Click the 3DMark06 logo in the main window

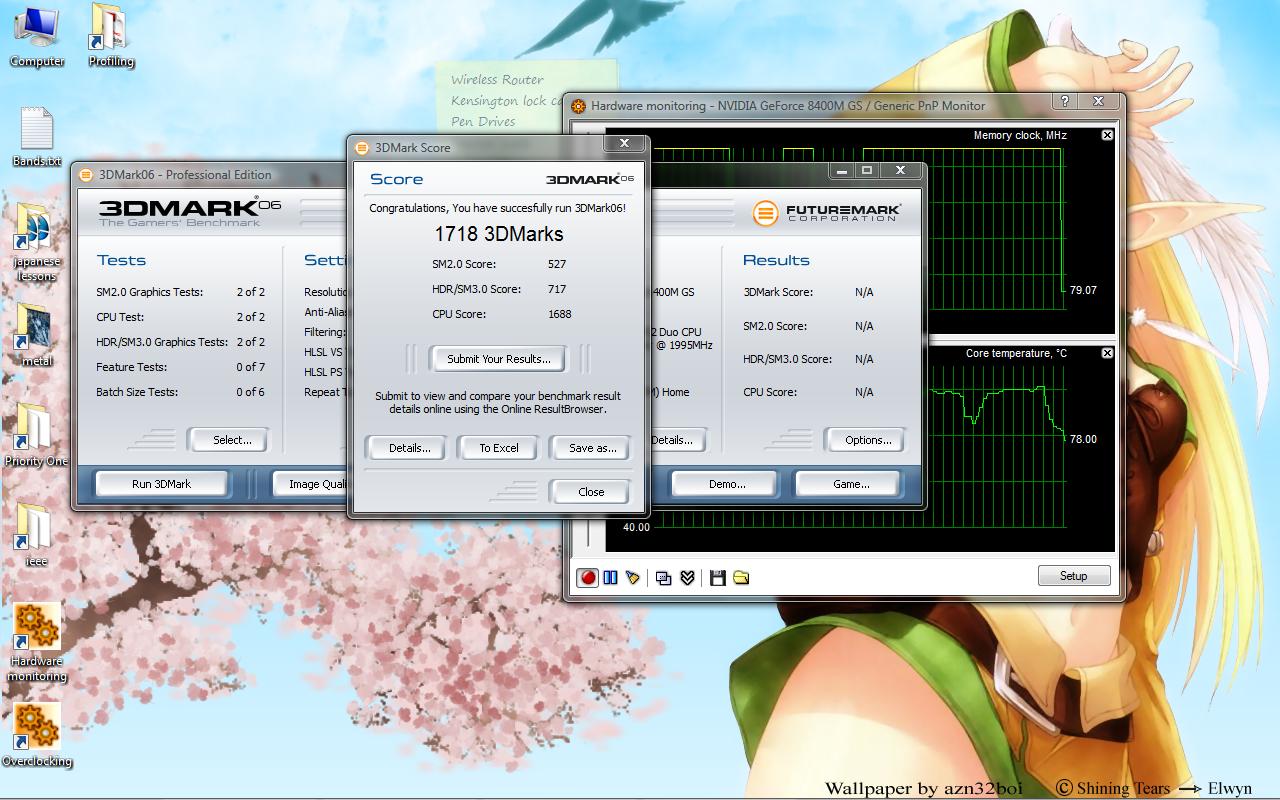[189, 212]
